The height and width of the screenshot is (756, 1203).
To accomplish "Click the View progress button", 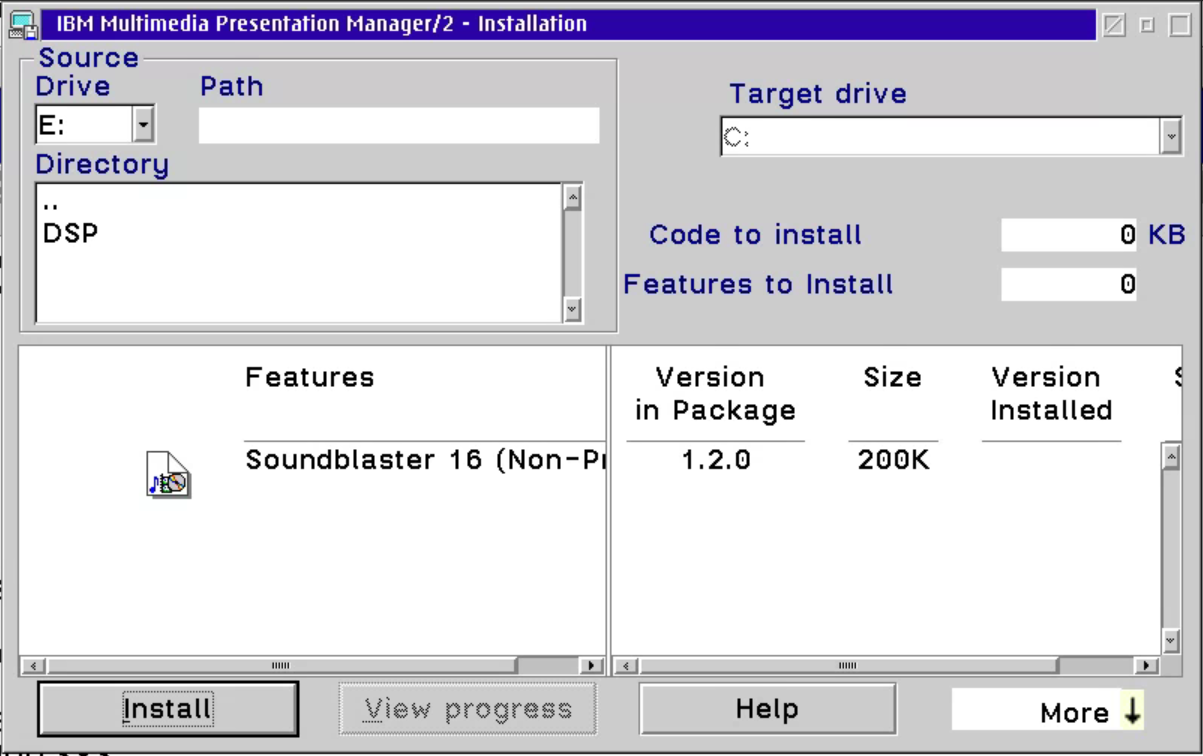I will point(468,709).
